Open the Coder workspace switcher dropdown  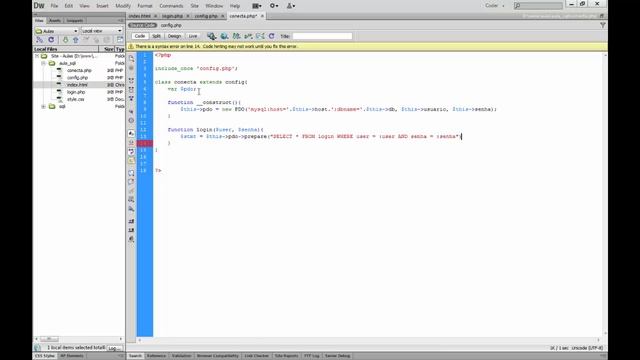pos(494,6)
